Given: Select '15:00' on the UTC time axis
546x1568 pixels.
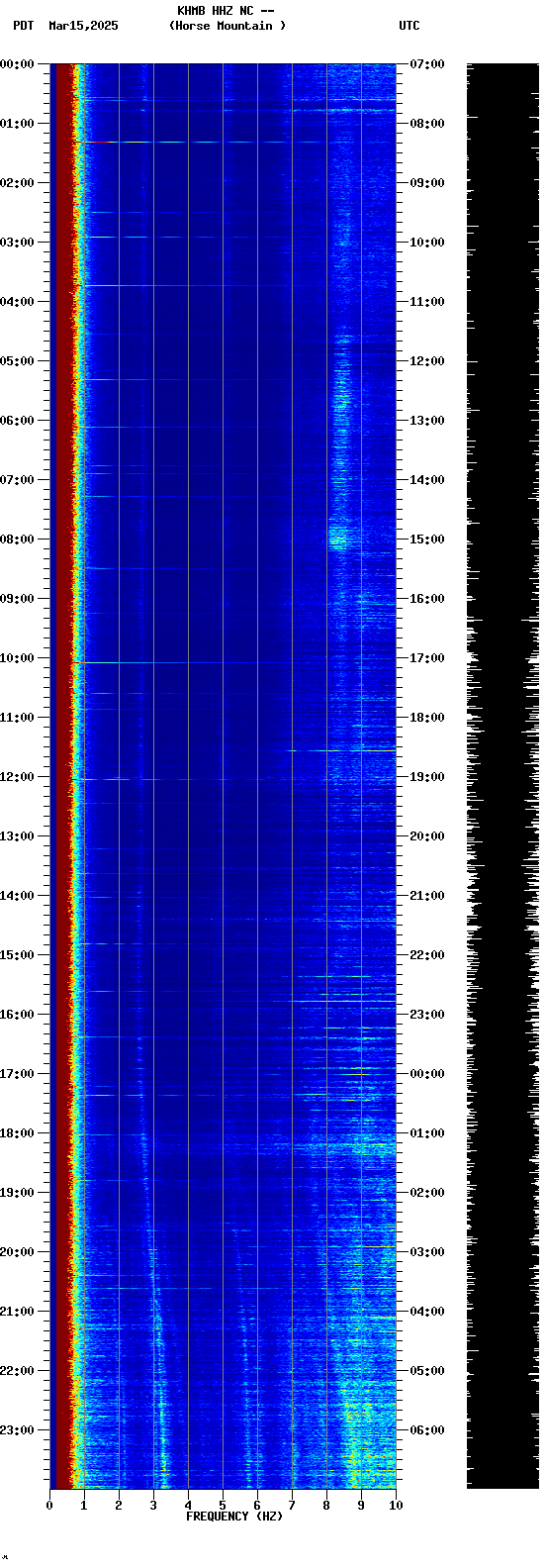Looking at the screenshot, I should pos(427,539).
